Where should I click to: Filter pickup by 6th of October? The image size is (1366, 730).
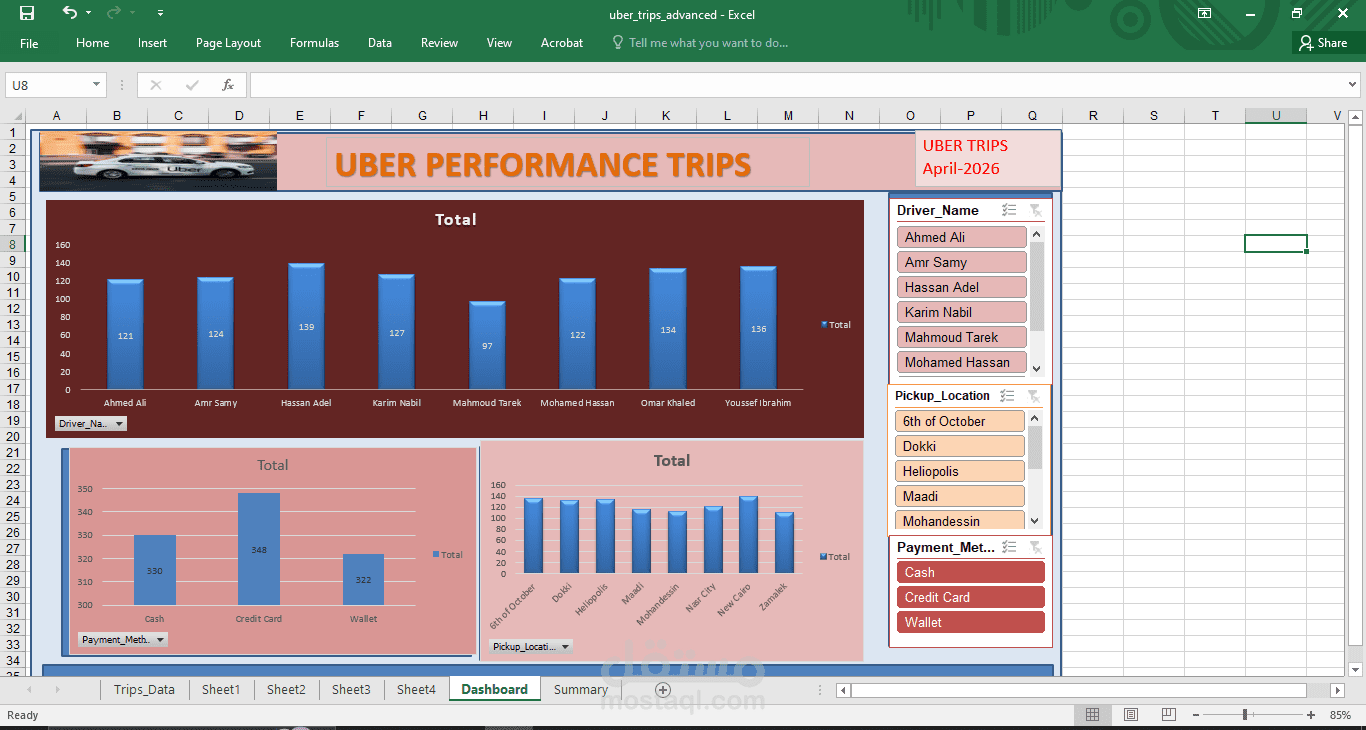960,421
